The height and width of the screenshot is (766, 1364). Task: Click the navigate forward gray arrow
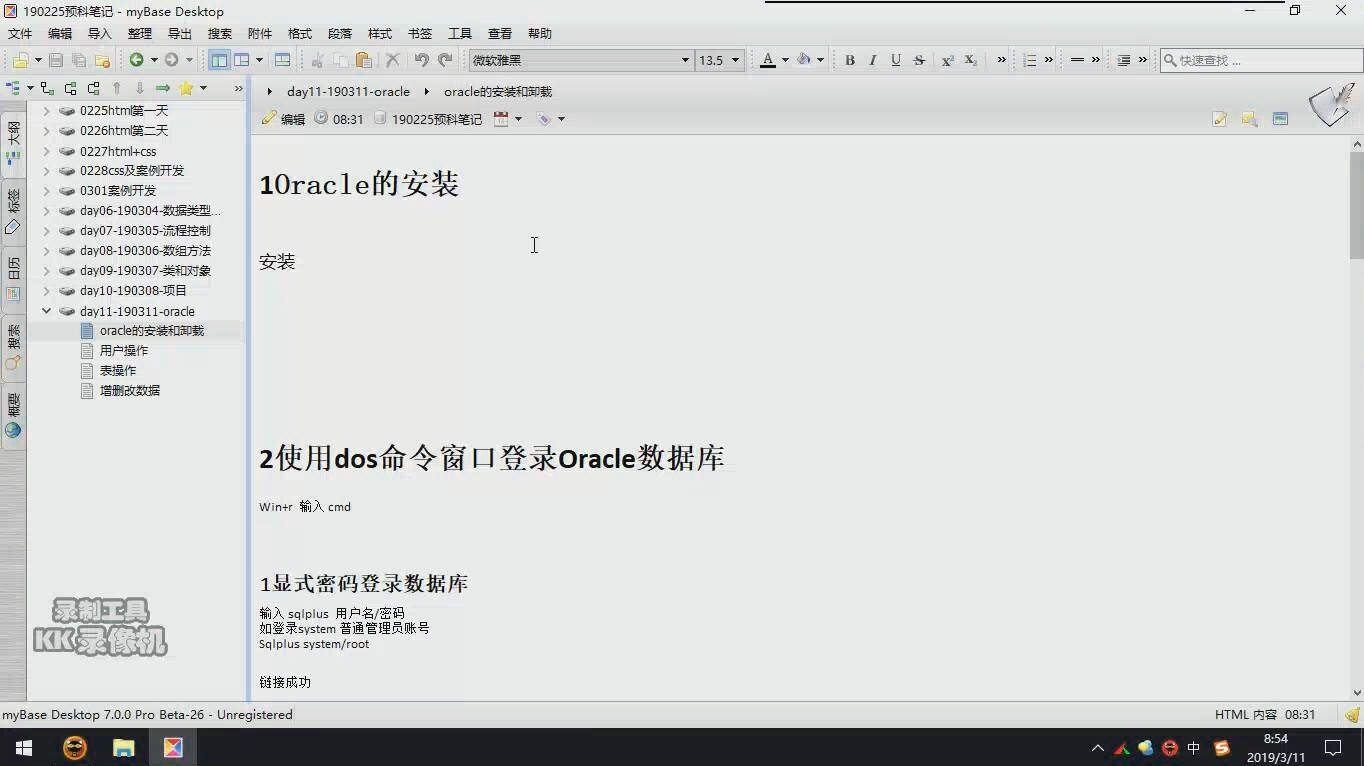click(x=171, y=60)
